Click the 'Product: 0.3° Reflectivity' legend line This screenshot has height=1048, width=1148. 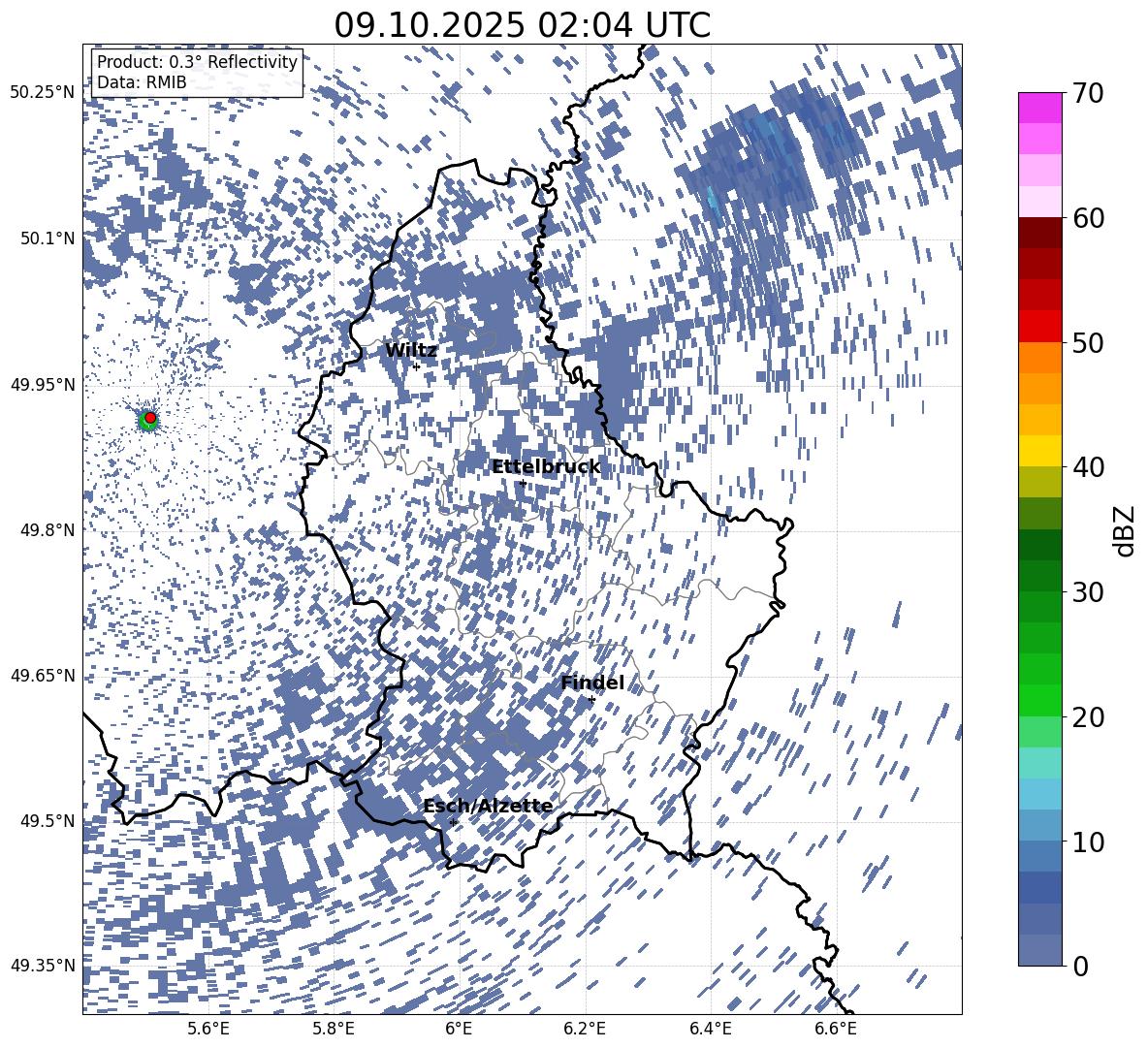(x=197, y=61)
